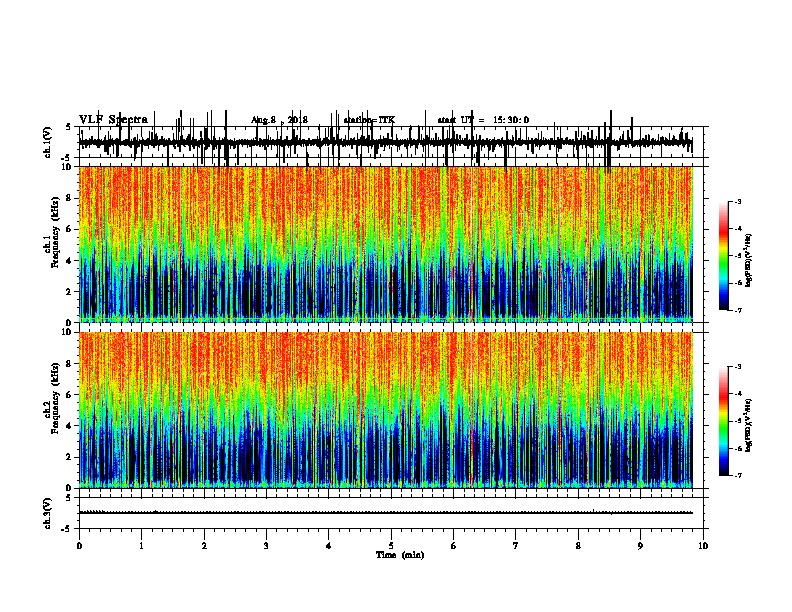The width and height of the screenshot is (792, 612).
Task: Click the ch.1 colorbar log(PSD) label
Action: [x=748, y=261]
